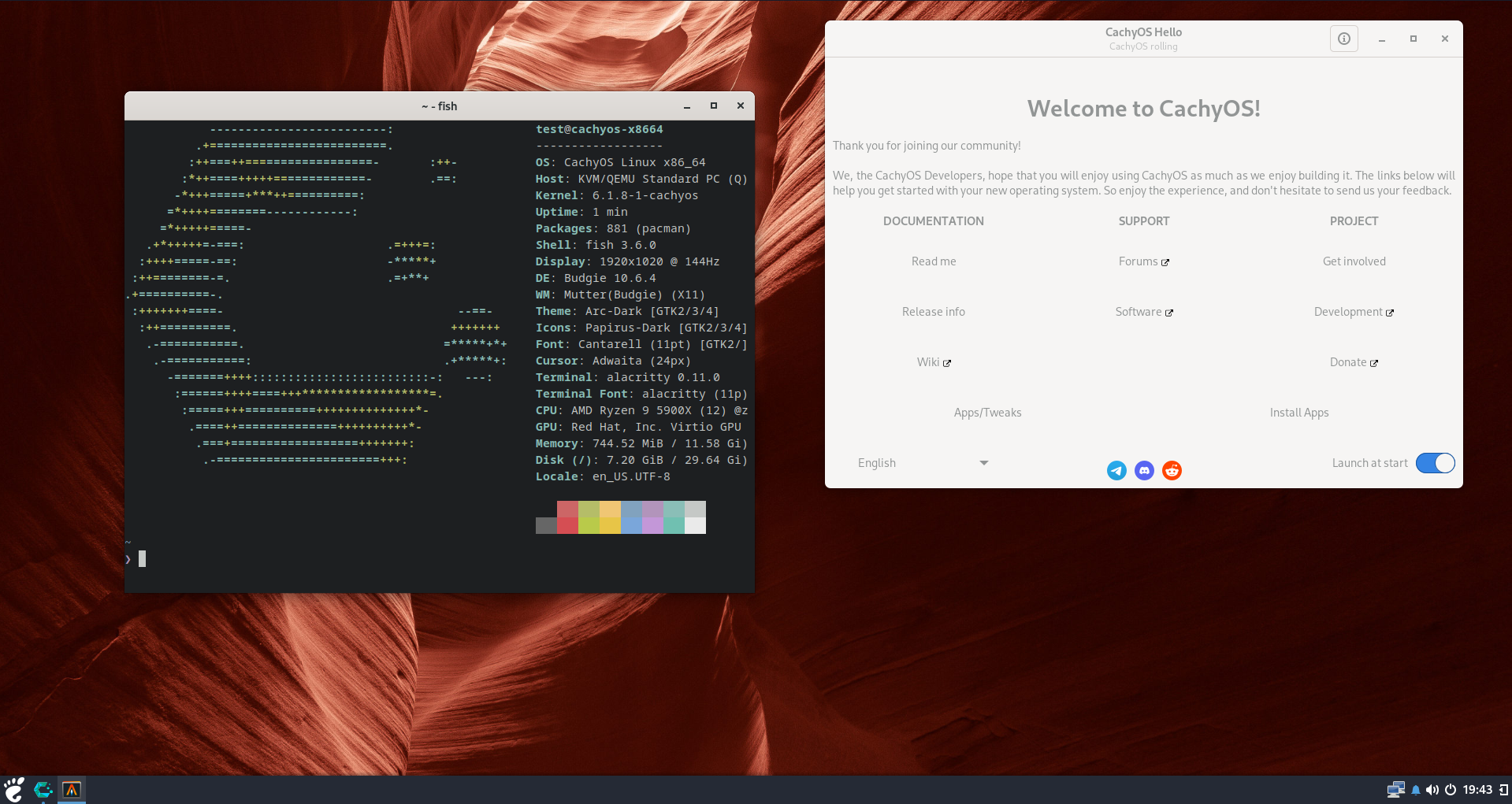Click the Install Apps button

coord(1298,413)
